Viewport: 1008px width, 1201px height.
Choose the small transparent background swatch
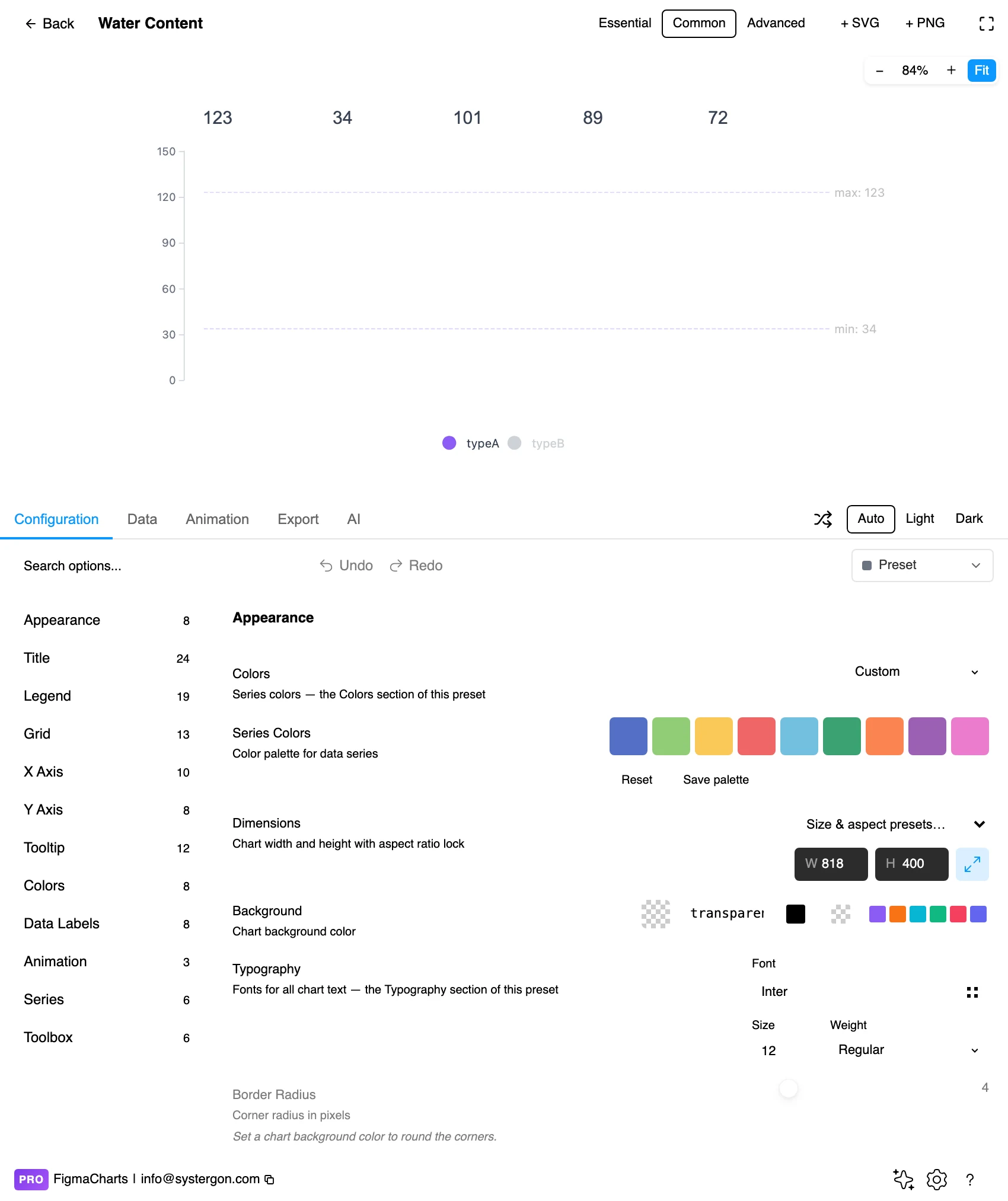pyautogui.click(x=841, y=914)
